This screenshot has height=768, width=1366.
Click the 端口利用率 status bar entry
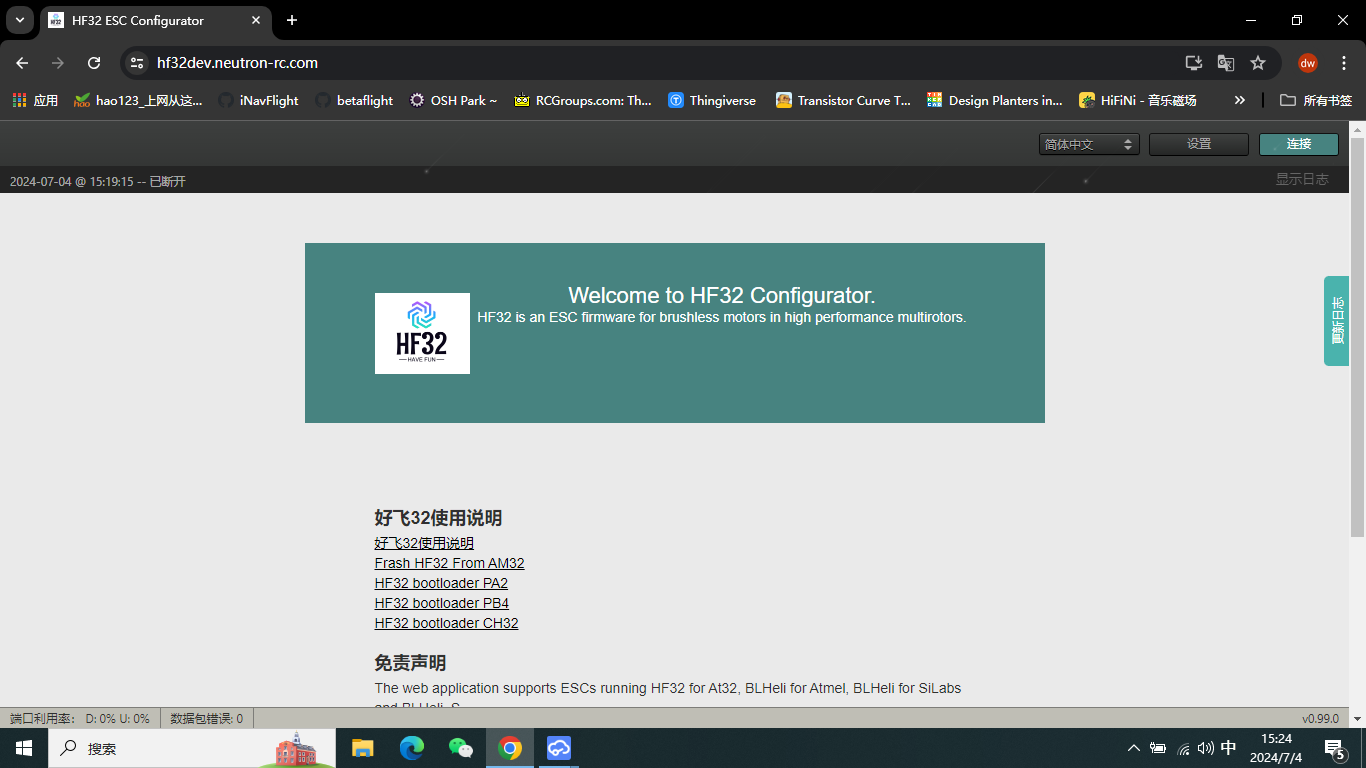tap(80, 718)
